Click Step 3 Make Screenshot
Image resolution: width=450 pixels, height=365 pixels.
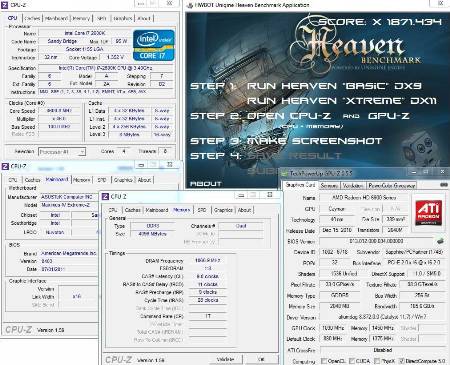coord(286,141)
